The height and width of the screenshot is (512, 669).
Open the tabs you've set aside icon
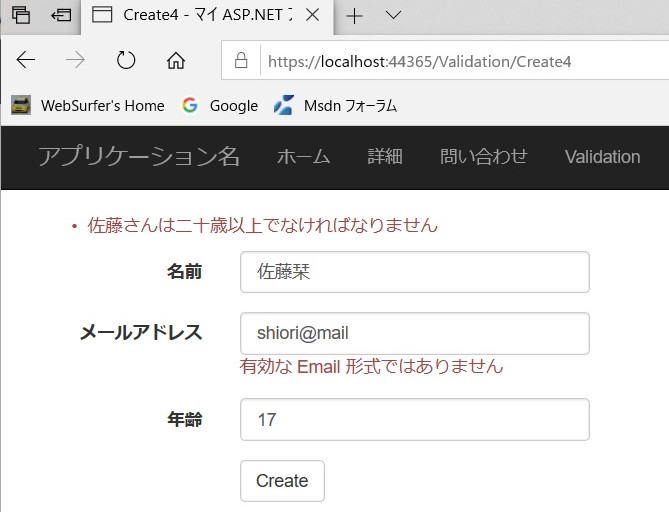tap(21, 15)
